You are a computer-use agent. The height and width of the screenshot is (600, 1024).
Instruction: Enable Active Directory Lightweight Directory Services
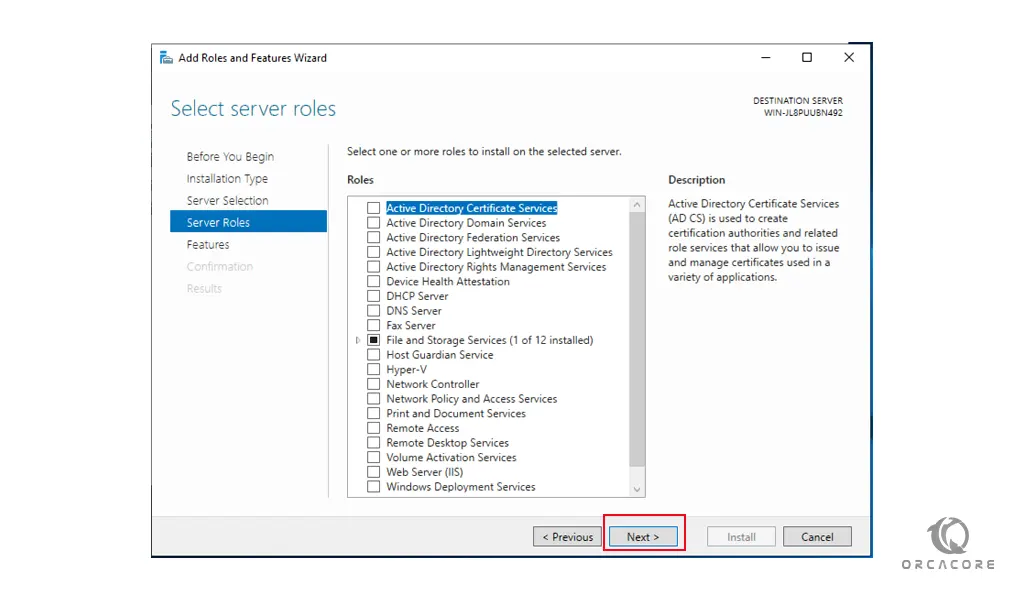pyautogui.click(x=373, y=252)
